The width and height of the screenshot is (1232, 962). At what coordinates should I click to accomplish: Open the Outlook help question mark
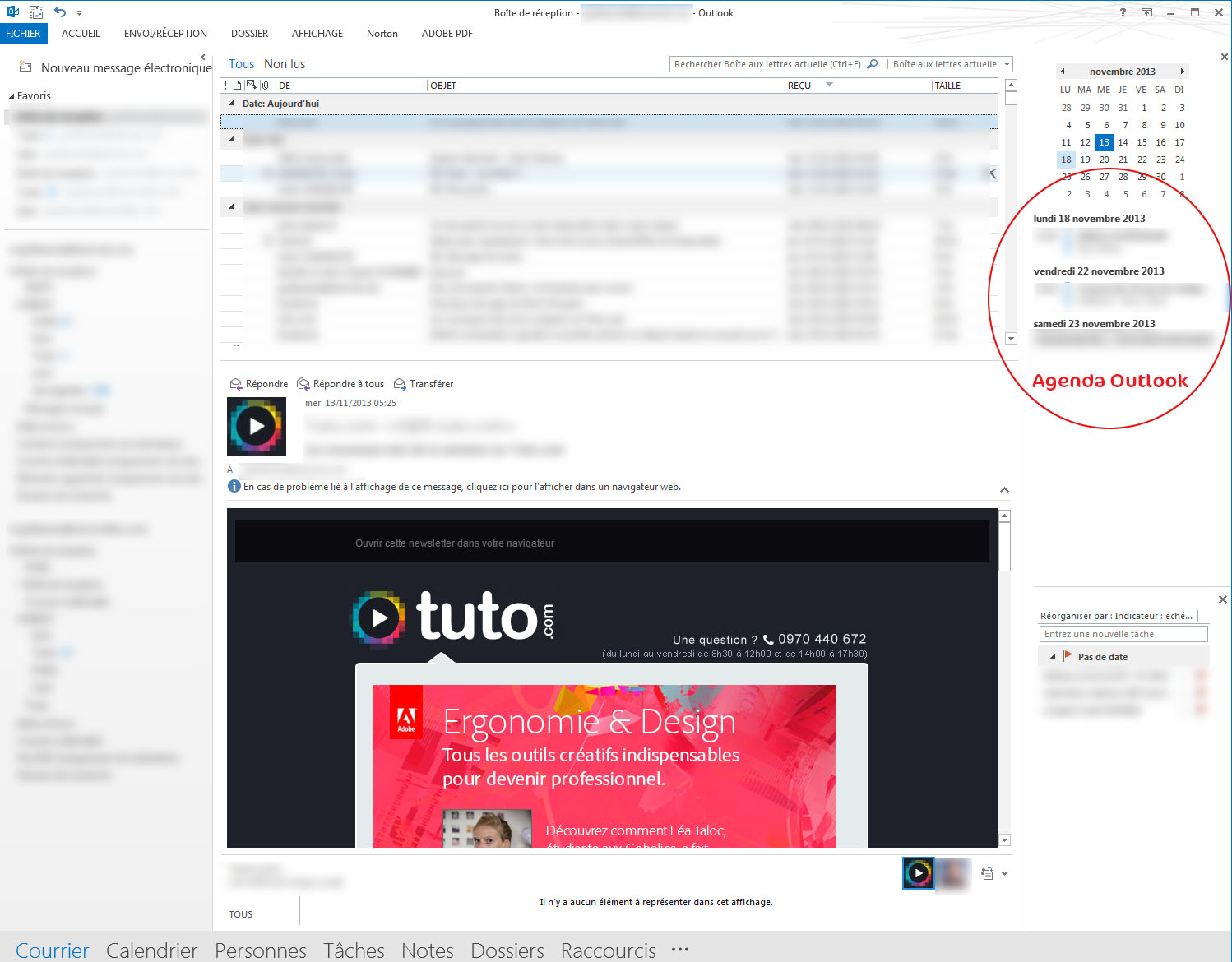pyautogui.click(x=1123, y=12)
